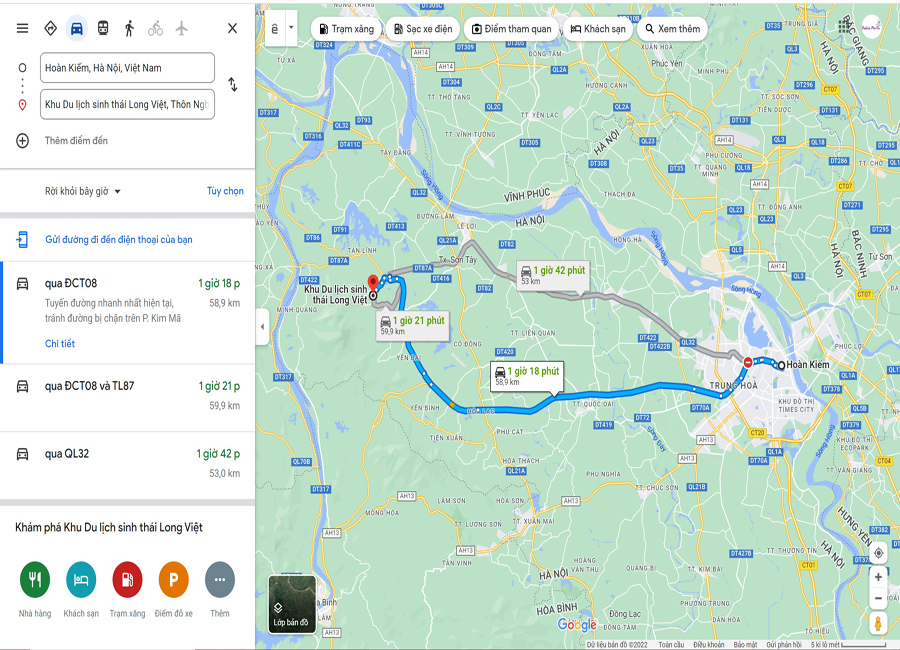Click Tùy chọn route options
Screen dimensions: 900x650
coord(225,191)
